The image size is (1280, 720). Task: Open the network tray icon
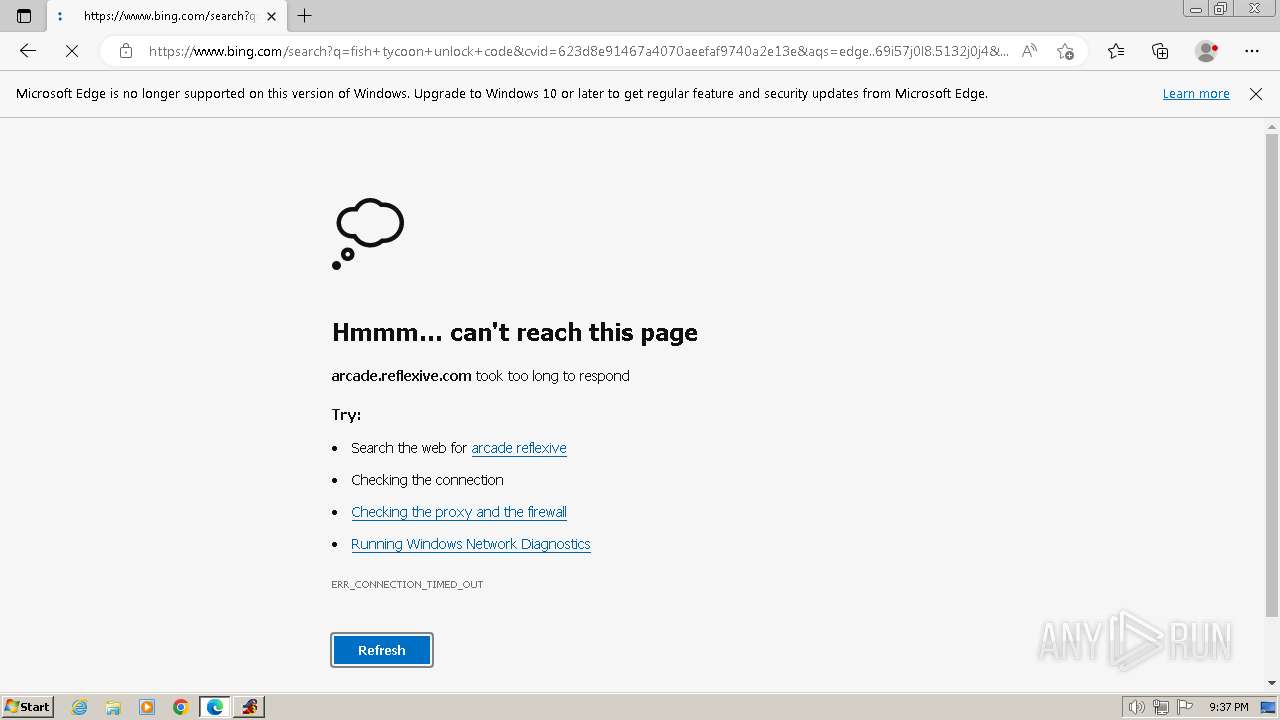1161,707
